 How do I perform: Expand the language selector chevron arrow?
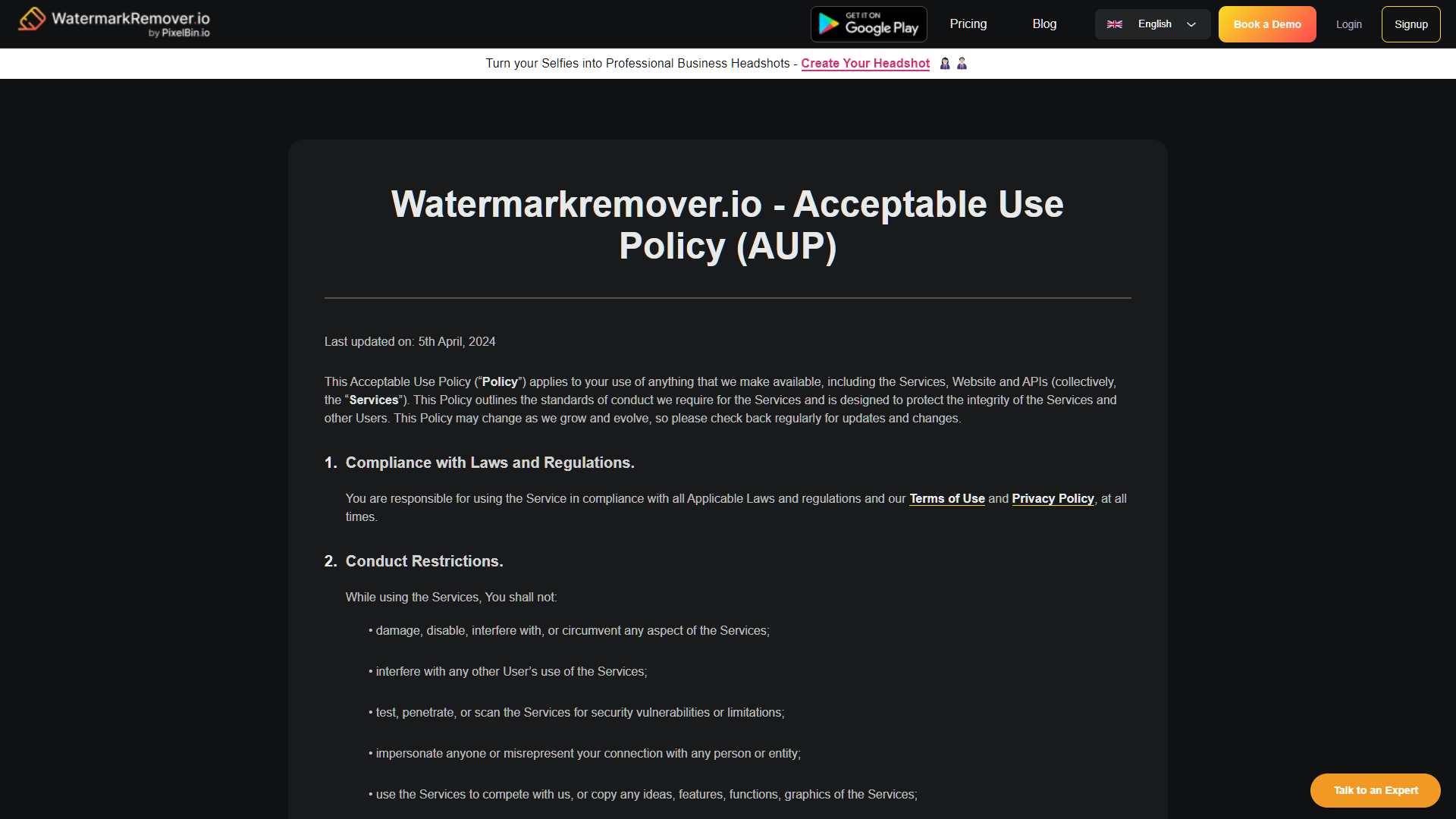coord(1191,24)
